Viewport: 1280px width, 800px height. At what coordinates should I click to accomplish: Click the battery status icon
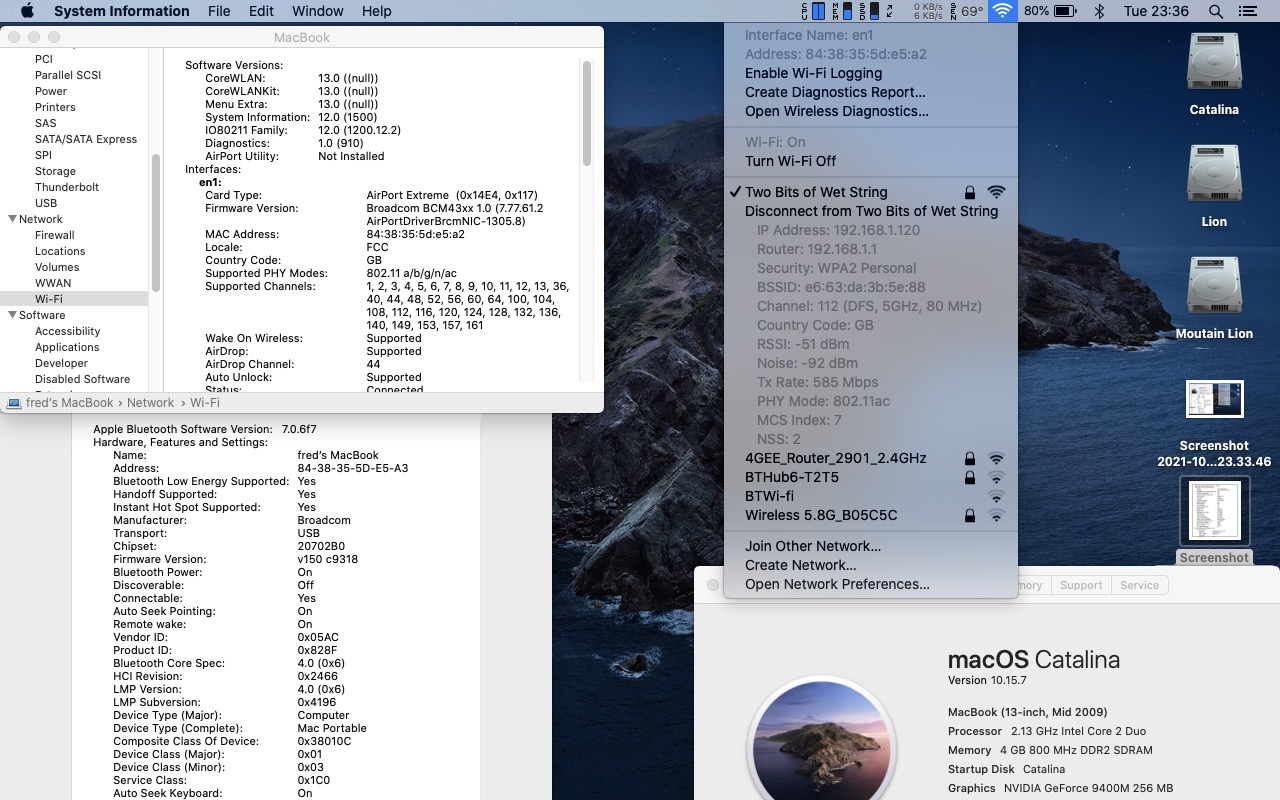(x=1064, y=11)
